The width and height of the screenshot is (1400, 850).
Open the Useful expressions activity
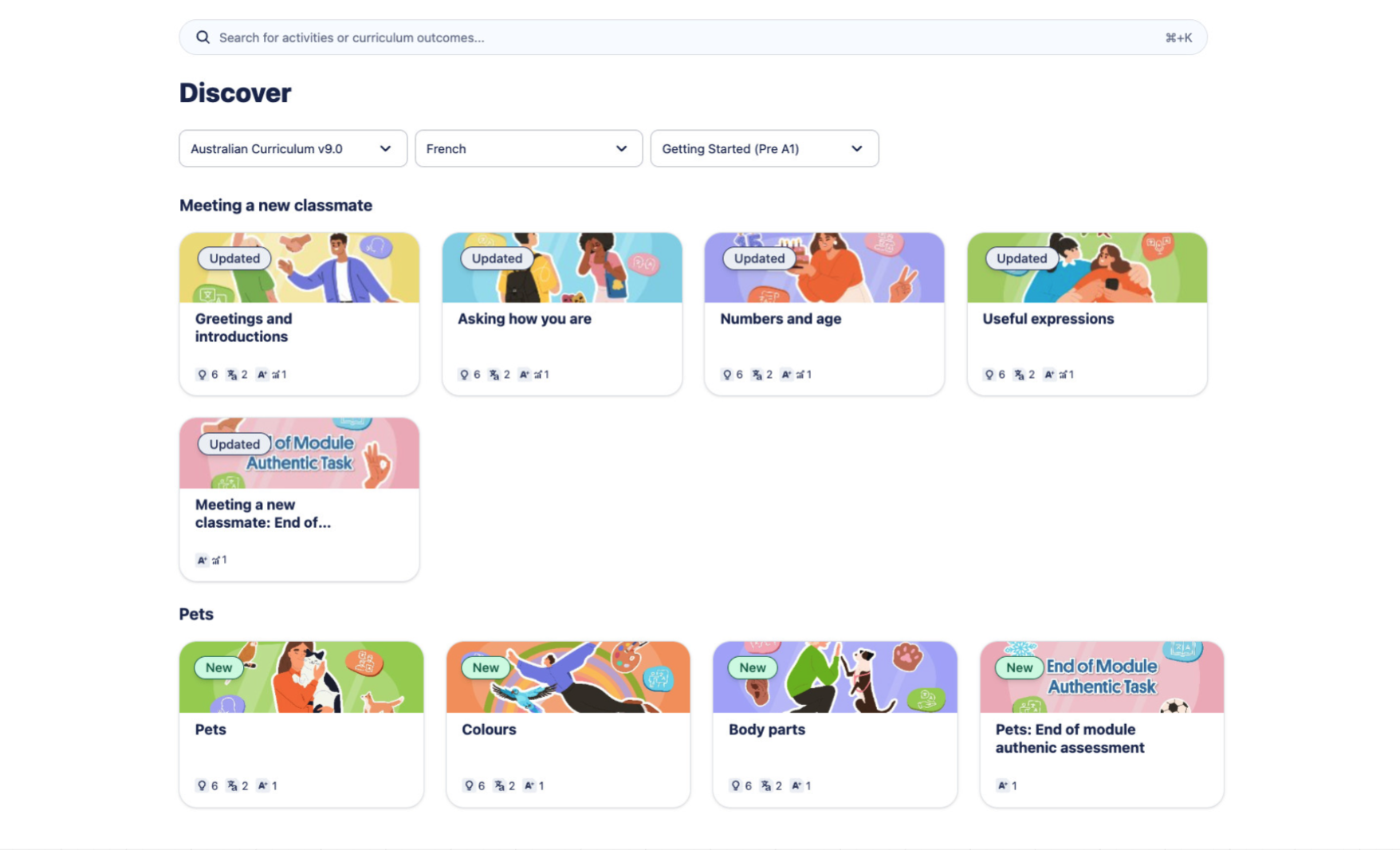tap(1087, 314)
